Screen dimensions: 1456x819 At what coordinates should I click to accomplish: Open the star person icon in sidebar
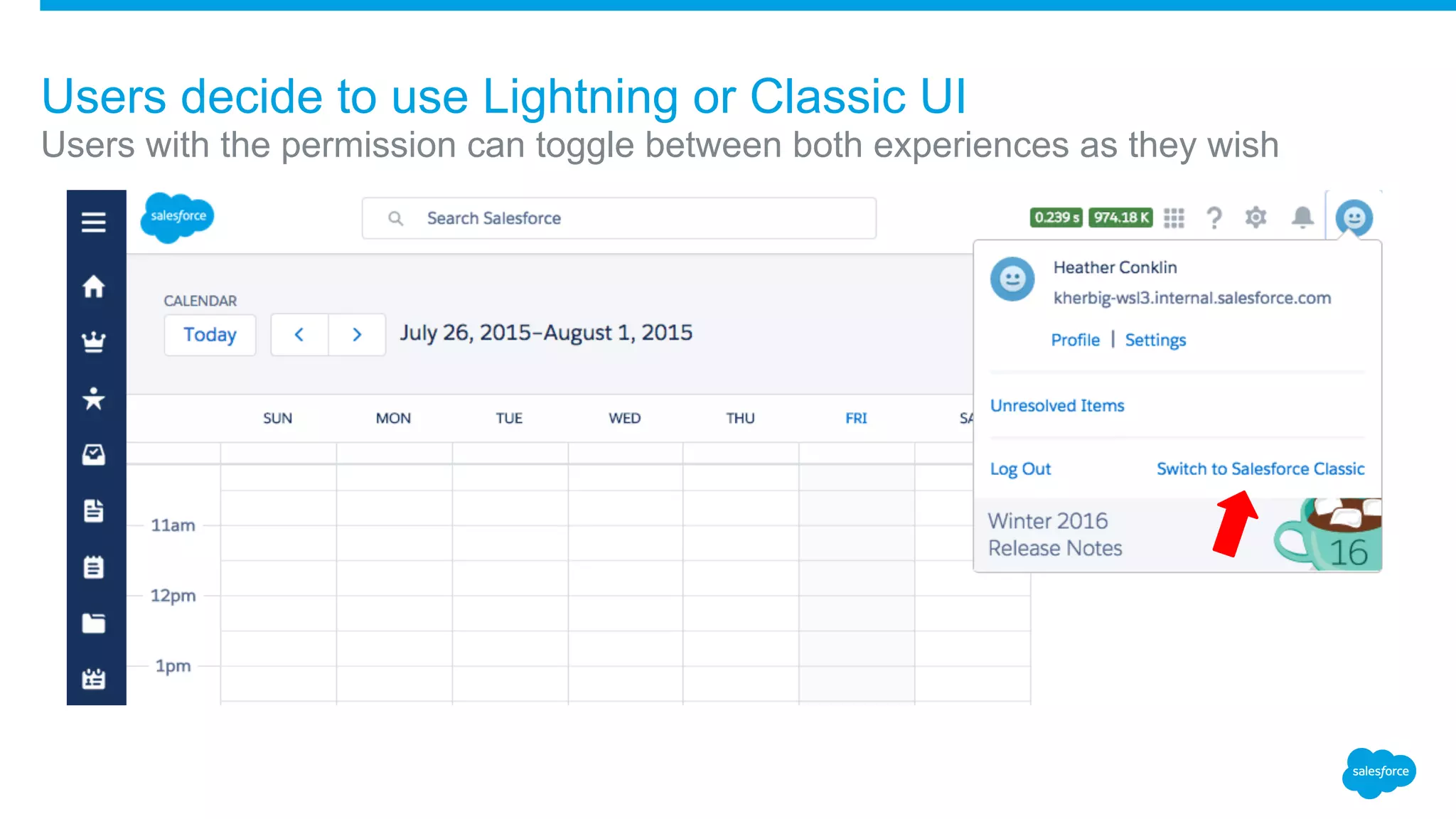pos(93,399)
